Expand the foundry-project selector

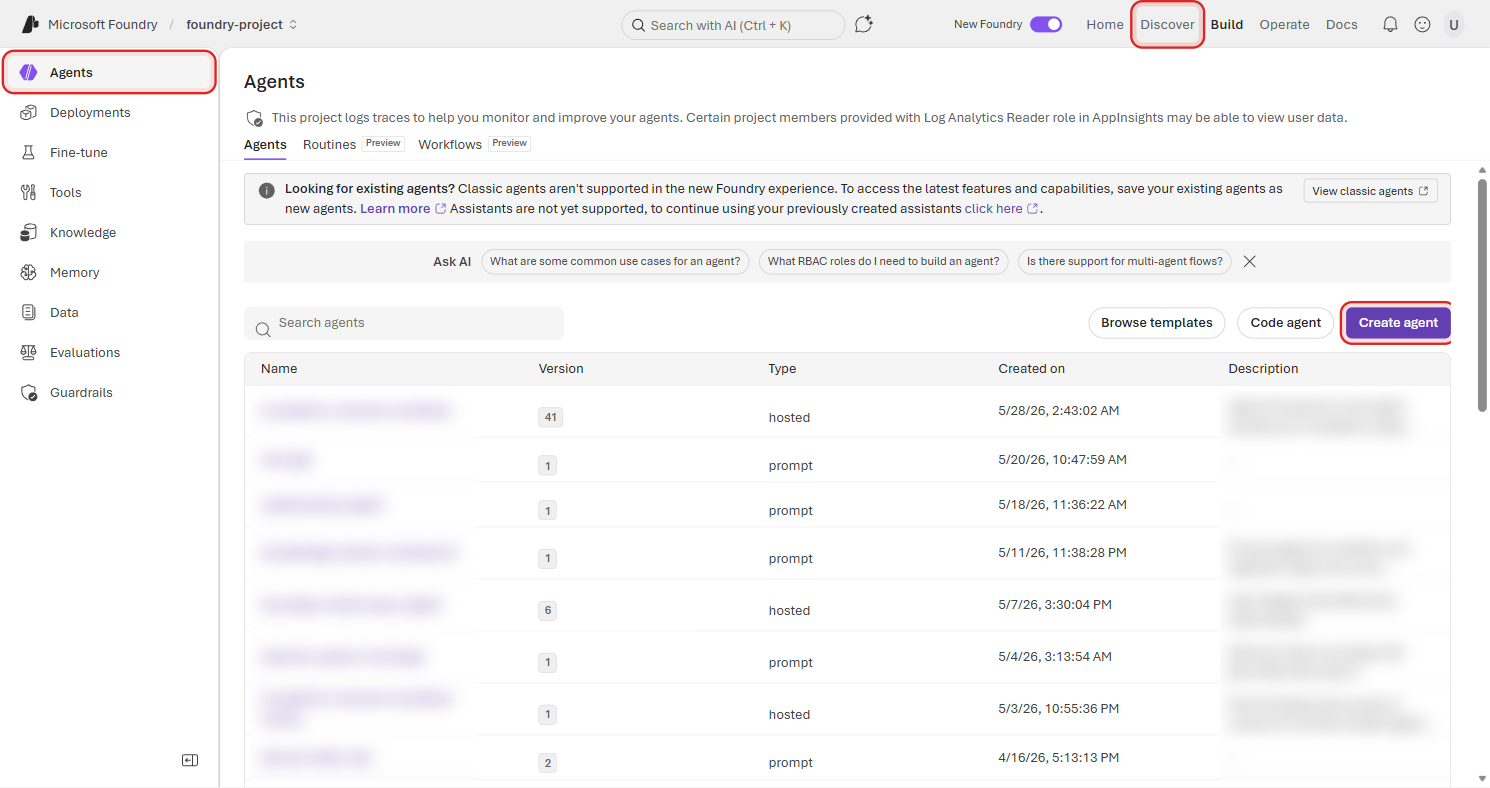click(x=241, y=24)
